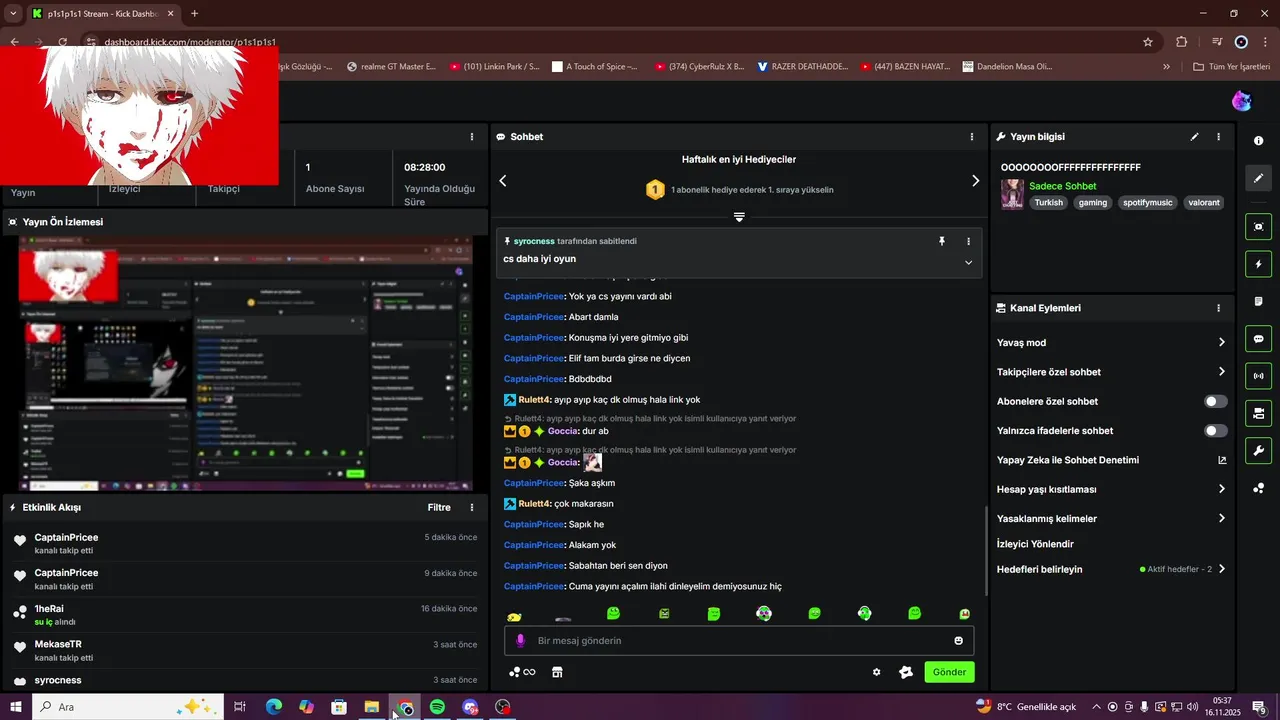Enable Yalnızca ifadelerle sohbet toggle
The image size is (1280, 720).
pos(1215,431)
